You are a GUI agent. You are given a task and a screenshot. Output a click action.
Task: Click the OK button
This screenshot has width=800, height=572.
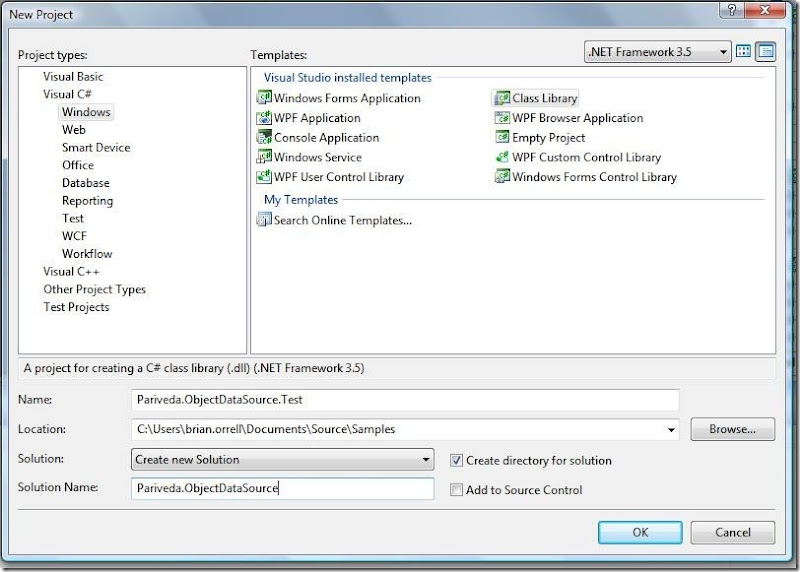pos(640,532)
